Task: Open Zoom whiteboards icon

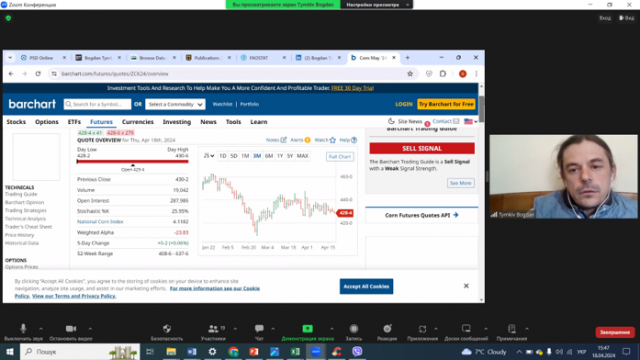Action: pos(466,329)
